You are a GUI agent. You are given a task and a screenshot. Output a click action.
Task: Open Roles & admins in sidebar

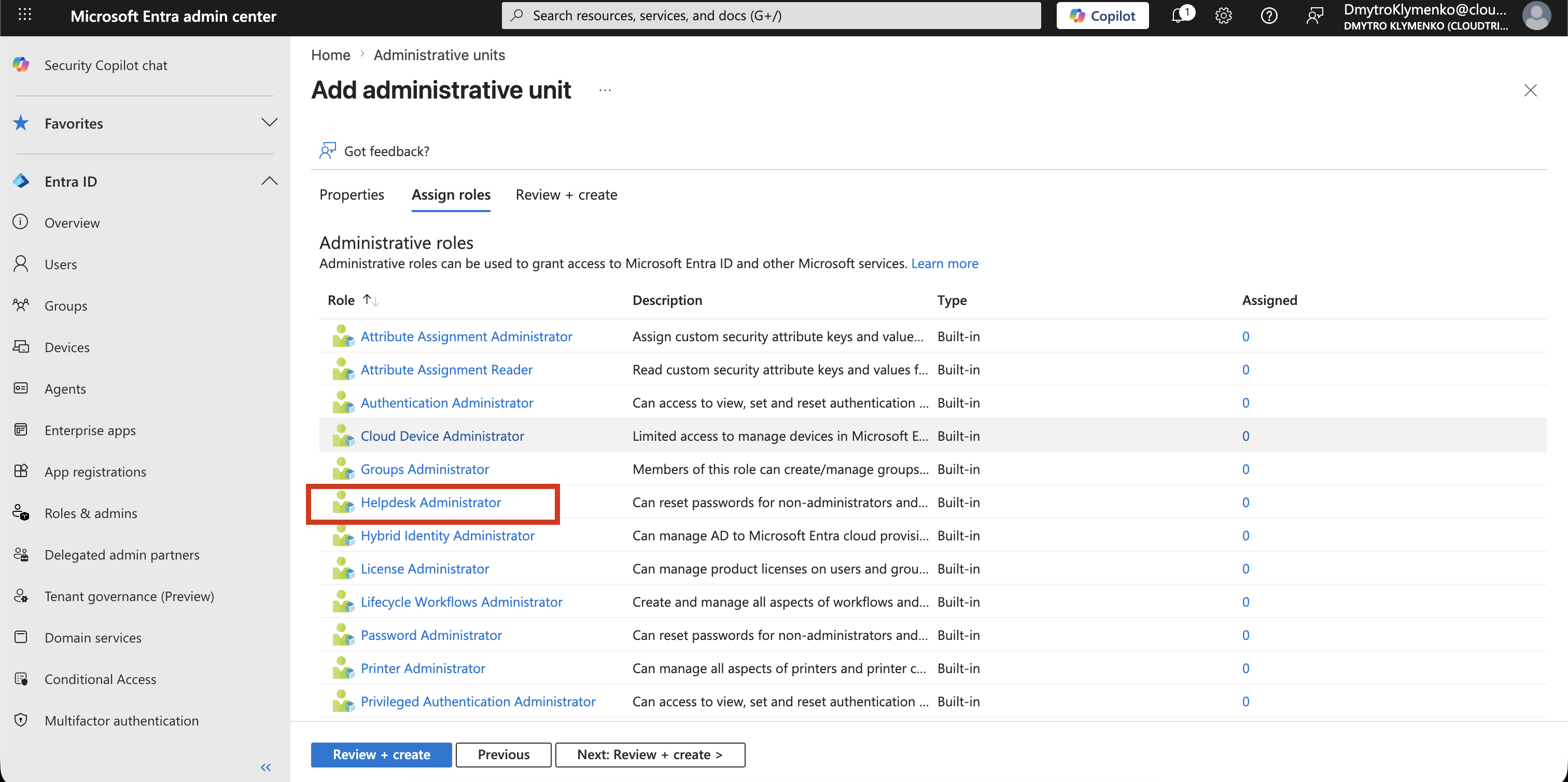coord(91,512)
